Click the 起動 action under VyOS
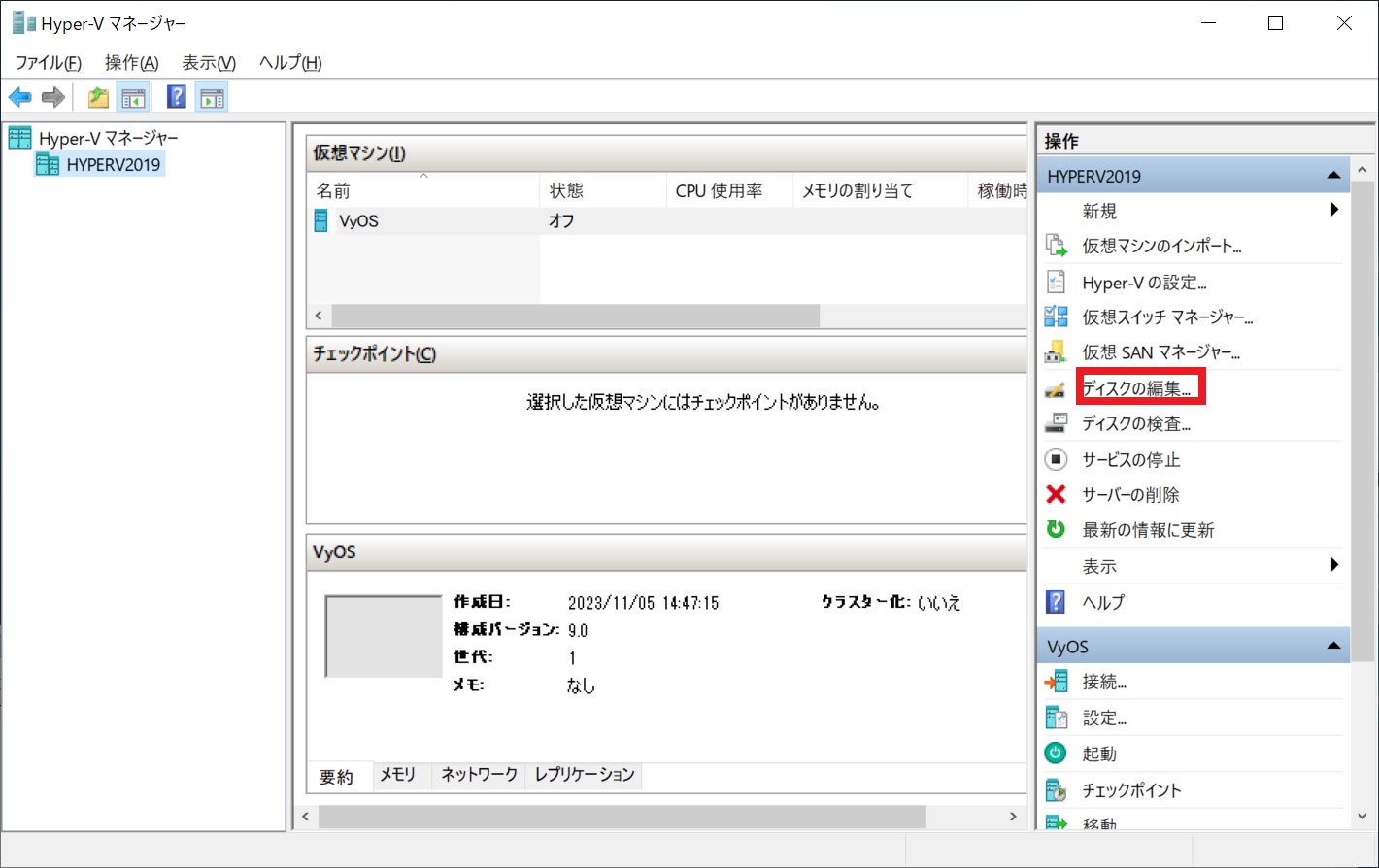 1099,753
